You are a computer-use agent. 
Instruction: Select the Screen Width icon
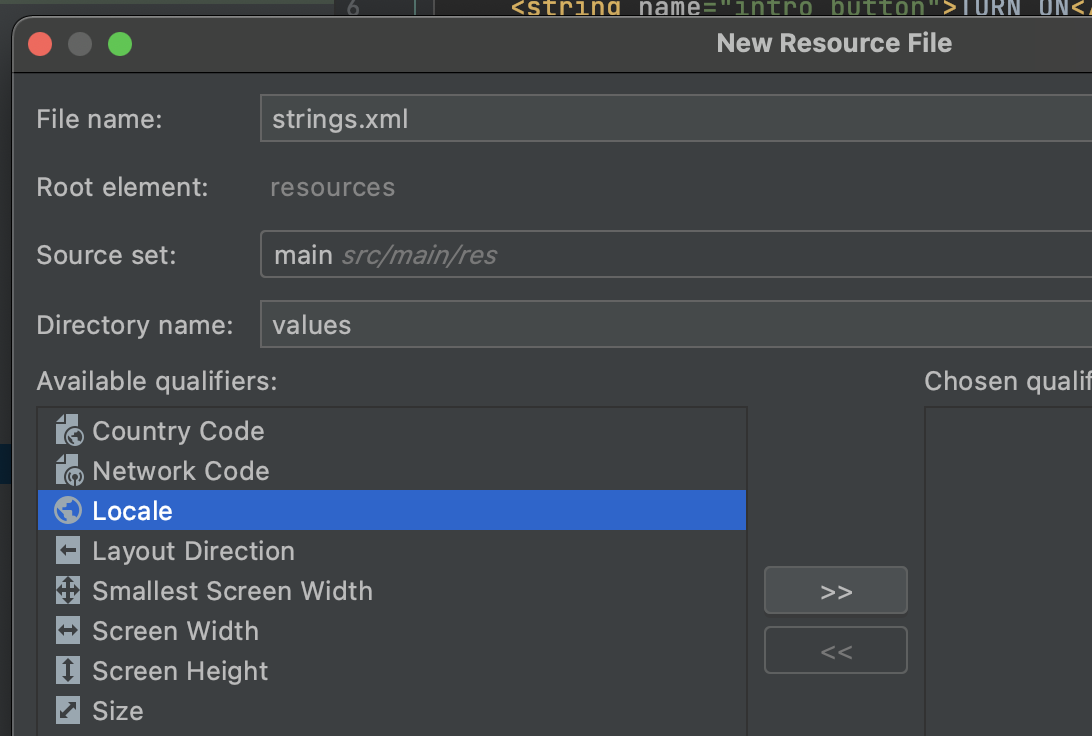tap(68, 631)
